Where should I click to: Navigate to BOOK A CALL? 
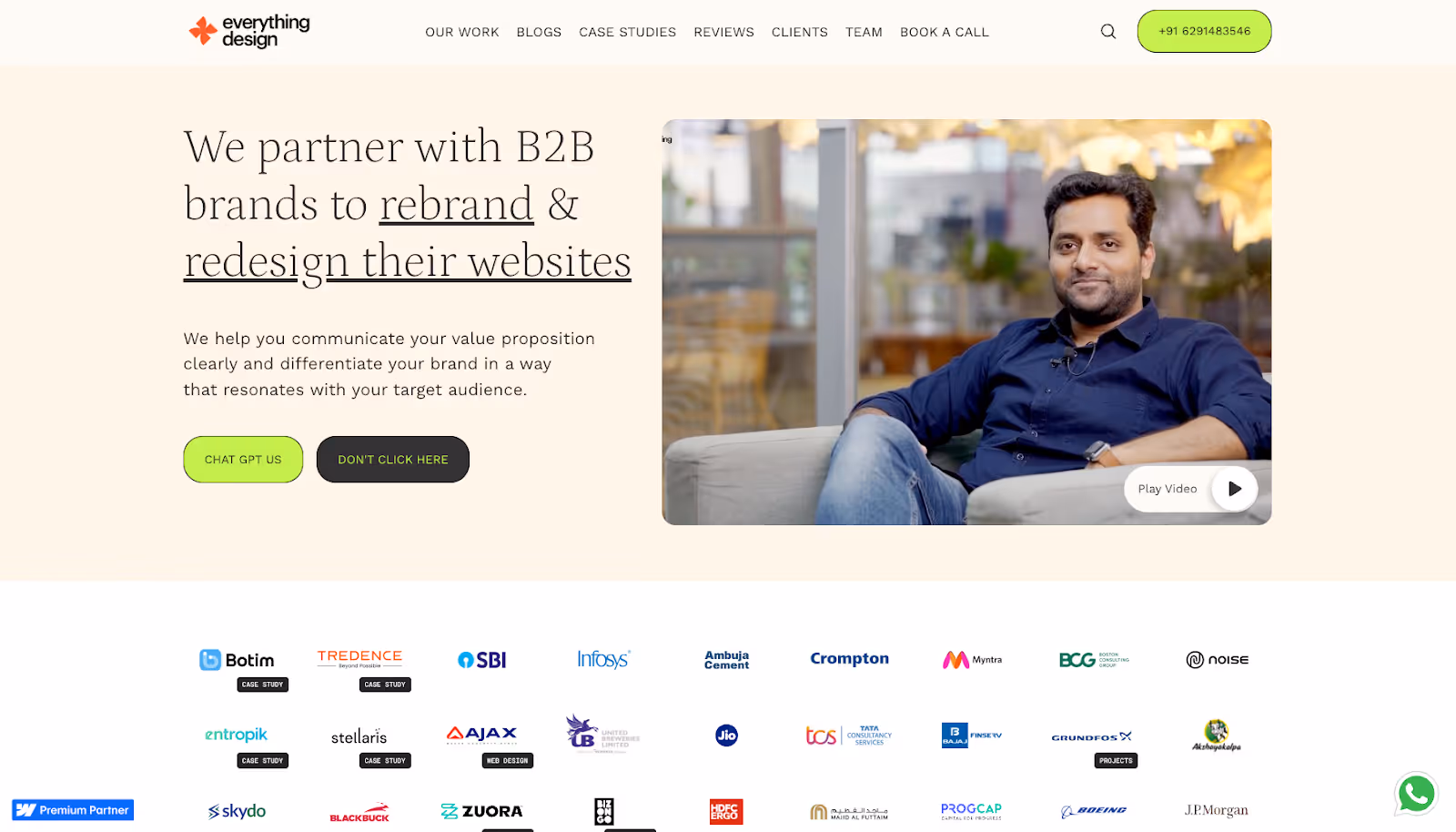click(945, 32)
